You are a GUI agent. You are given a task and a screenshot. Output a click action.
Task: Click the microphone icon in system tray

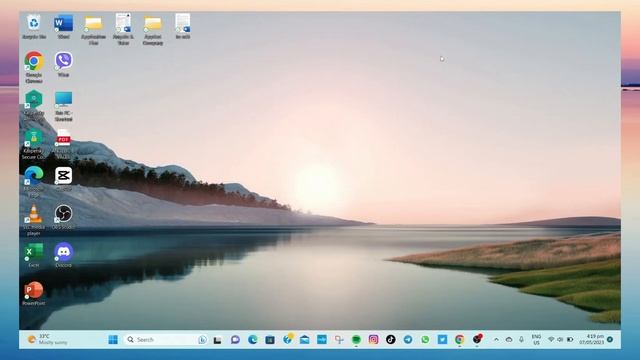coord(521,340)
